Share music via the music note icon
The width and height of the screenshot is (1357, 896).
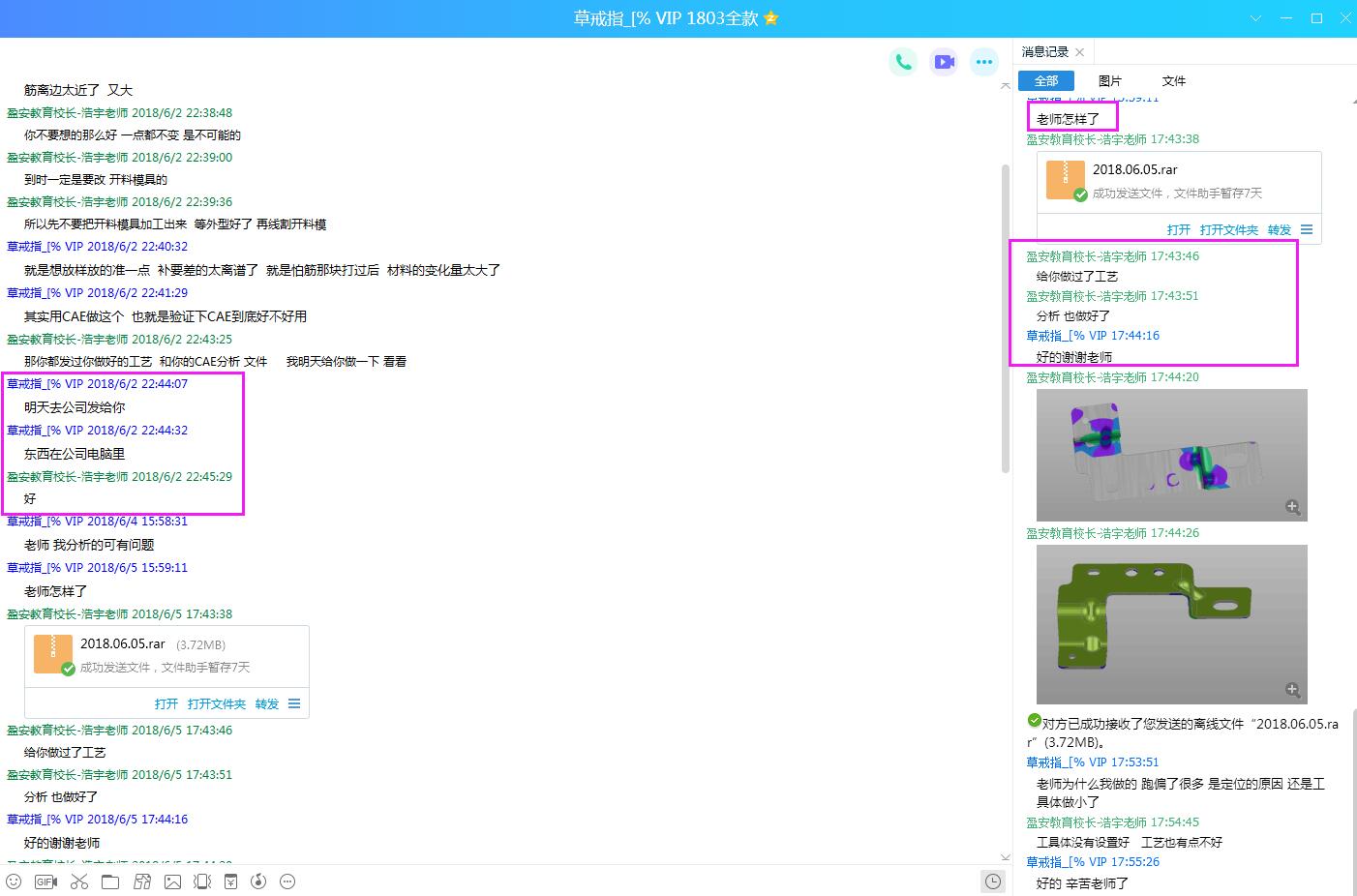(x=257, y=881)
